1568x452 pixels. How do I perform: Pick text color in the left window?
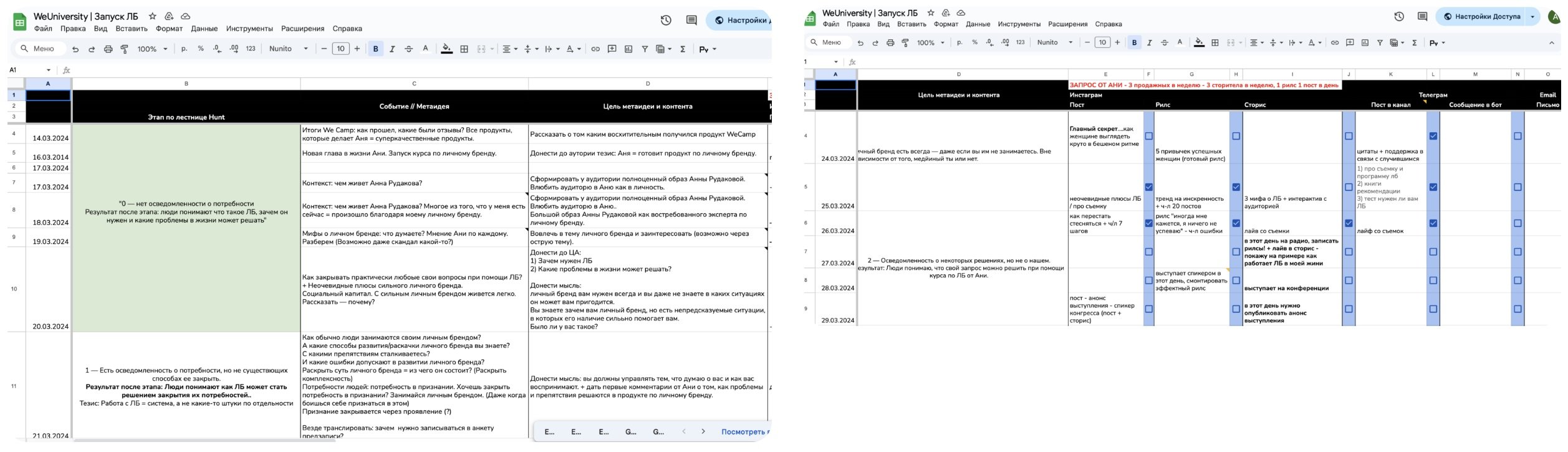(x=426, y=49)
